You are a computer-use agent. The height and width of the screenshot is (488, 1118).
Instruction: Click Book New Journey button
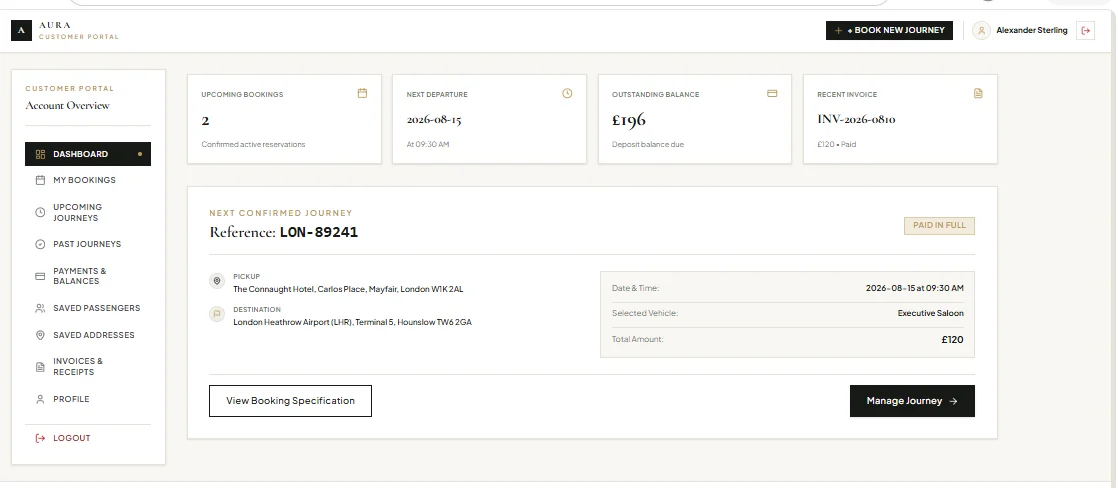pyautogui.click(x=889, y=31)
